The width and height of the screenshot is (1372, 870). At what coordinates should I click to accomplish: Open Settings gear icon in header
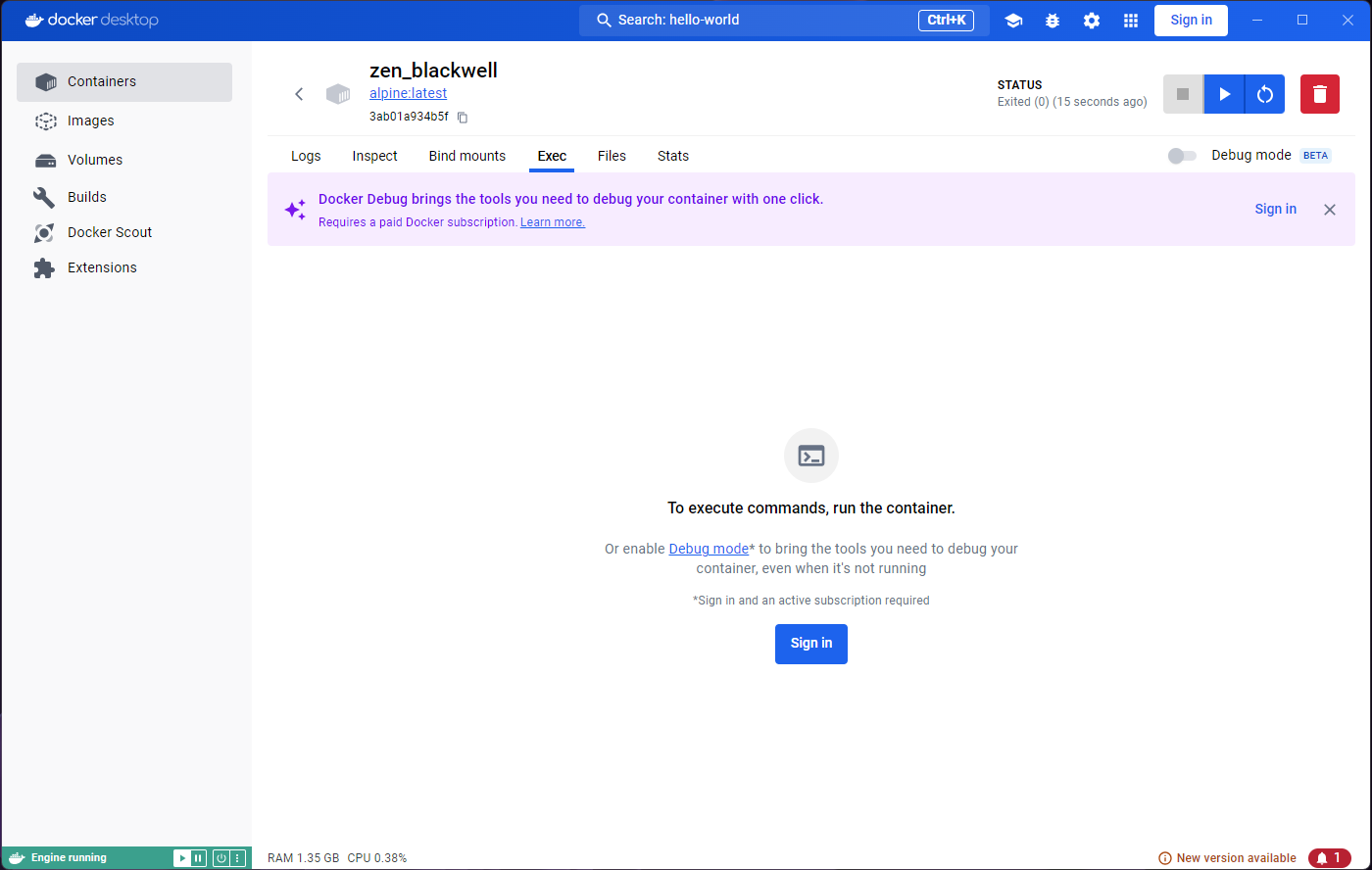(x=1092, y=21)
